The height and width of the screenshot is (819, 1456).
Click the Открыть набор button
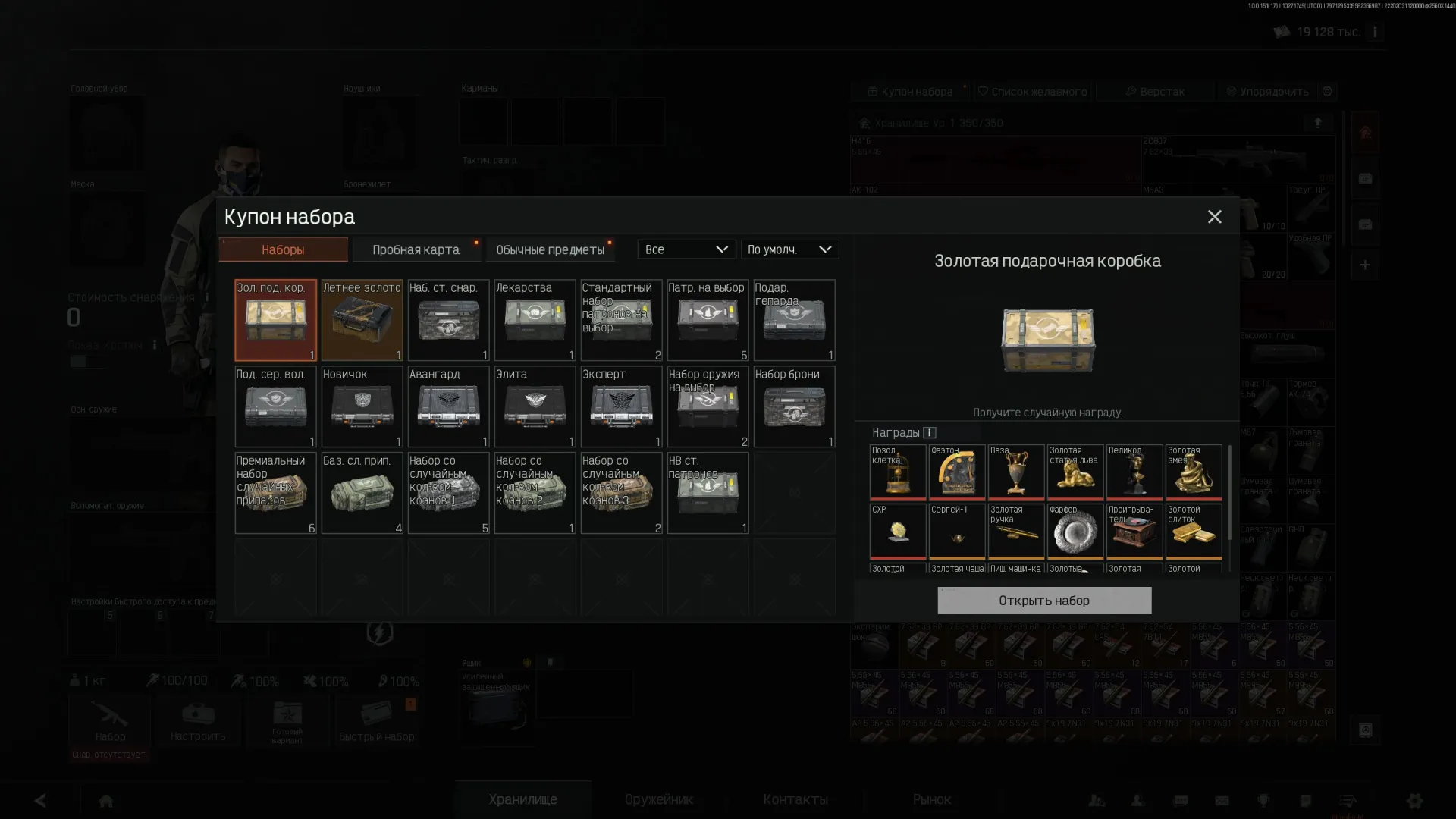pyautogui.click(x=1044, y=601)
